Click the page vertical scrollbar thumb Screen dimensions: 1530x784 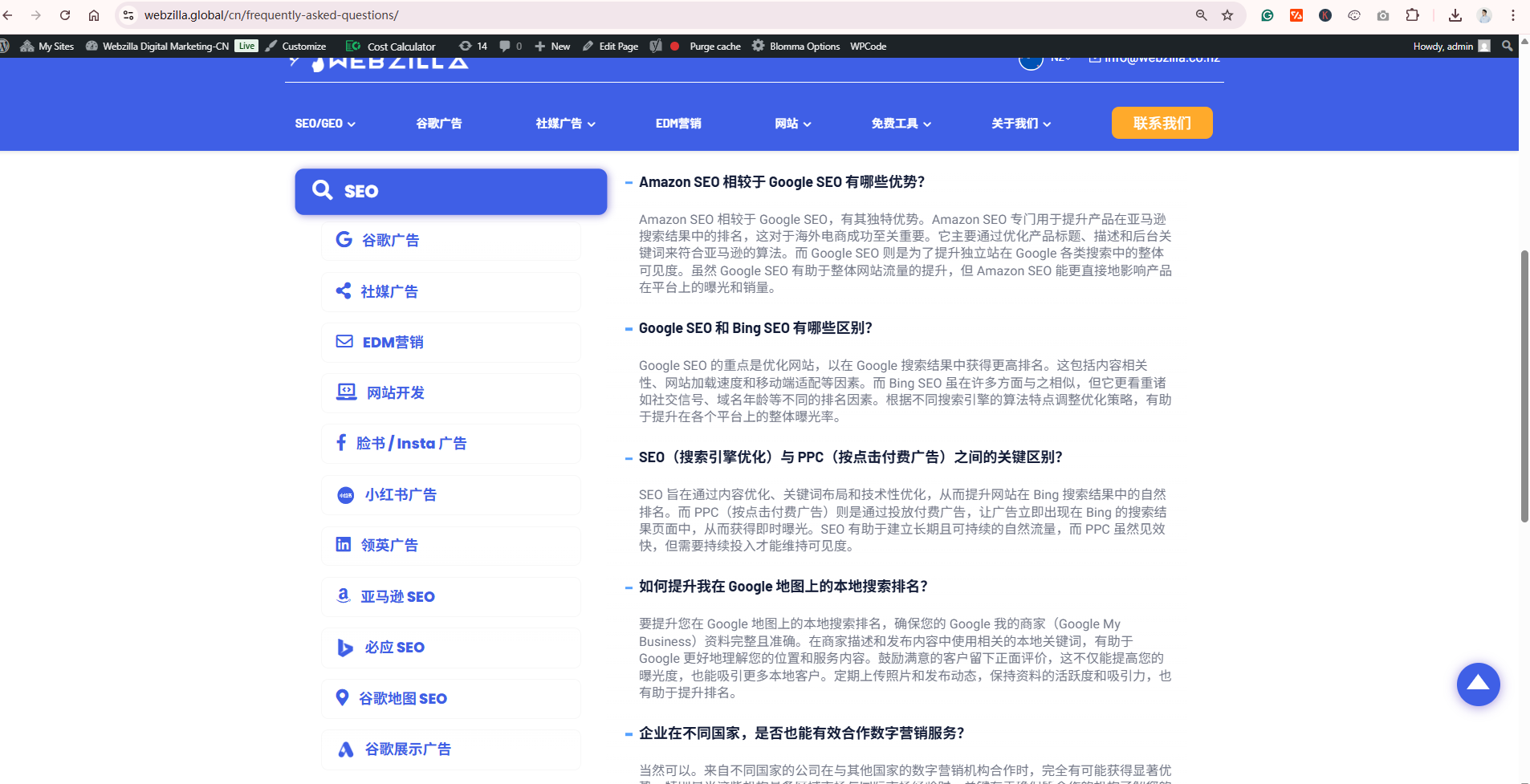[x=1524, y=386]
